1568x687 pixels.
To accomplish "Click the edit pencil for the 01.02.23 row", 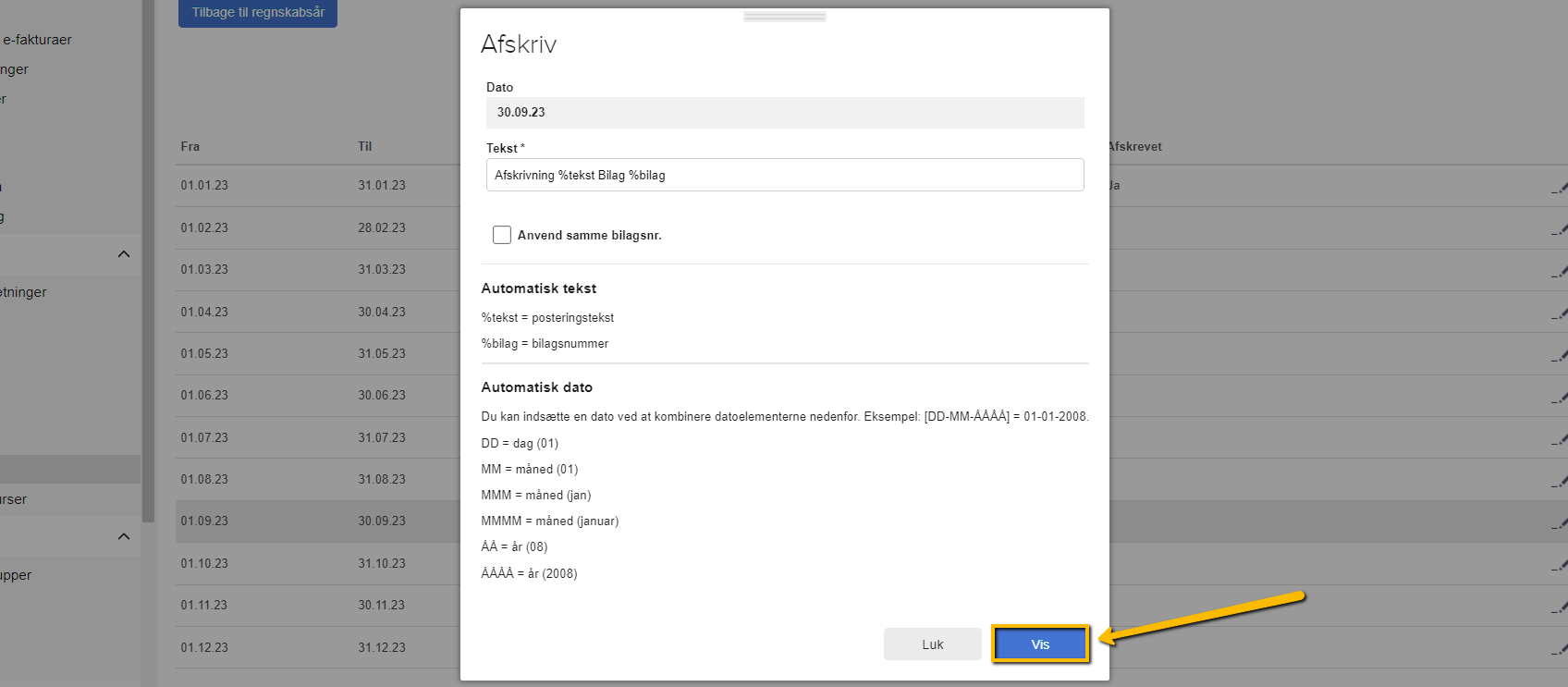I will click(x=1559, y=229).
